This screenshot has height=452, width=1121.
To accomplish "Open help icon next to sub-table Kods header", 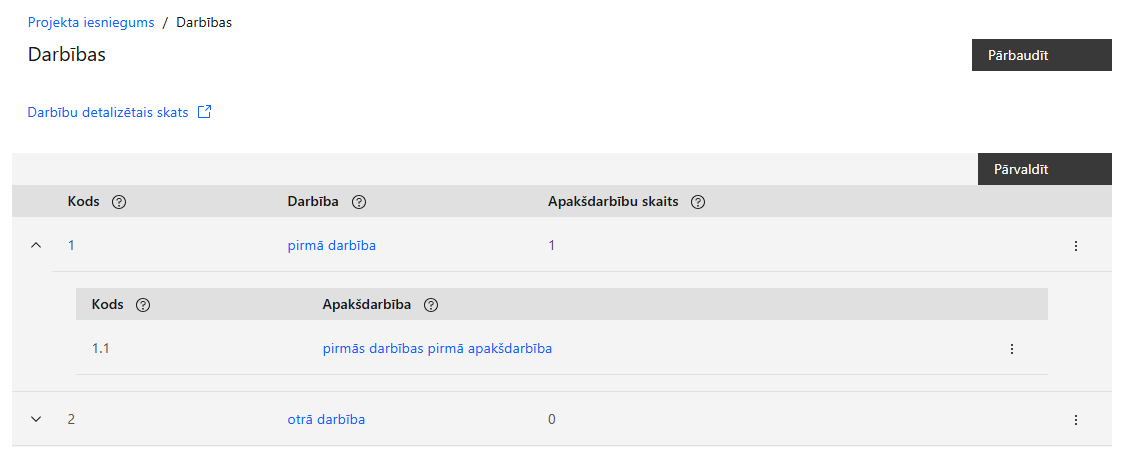I will point(143,305).
